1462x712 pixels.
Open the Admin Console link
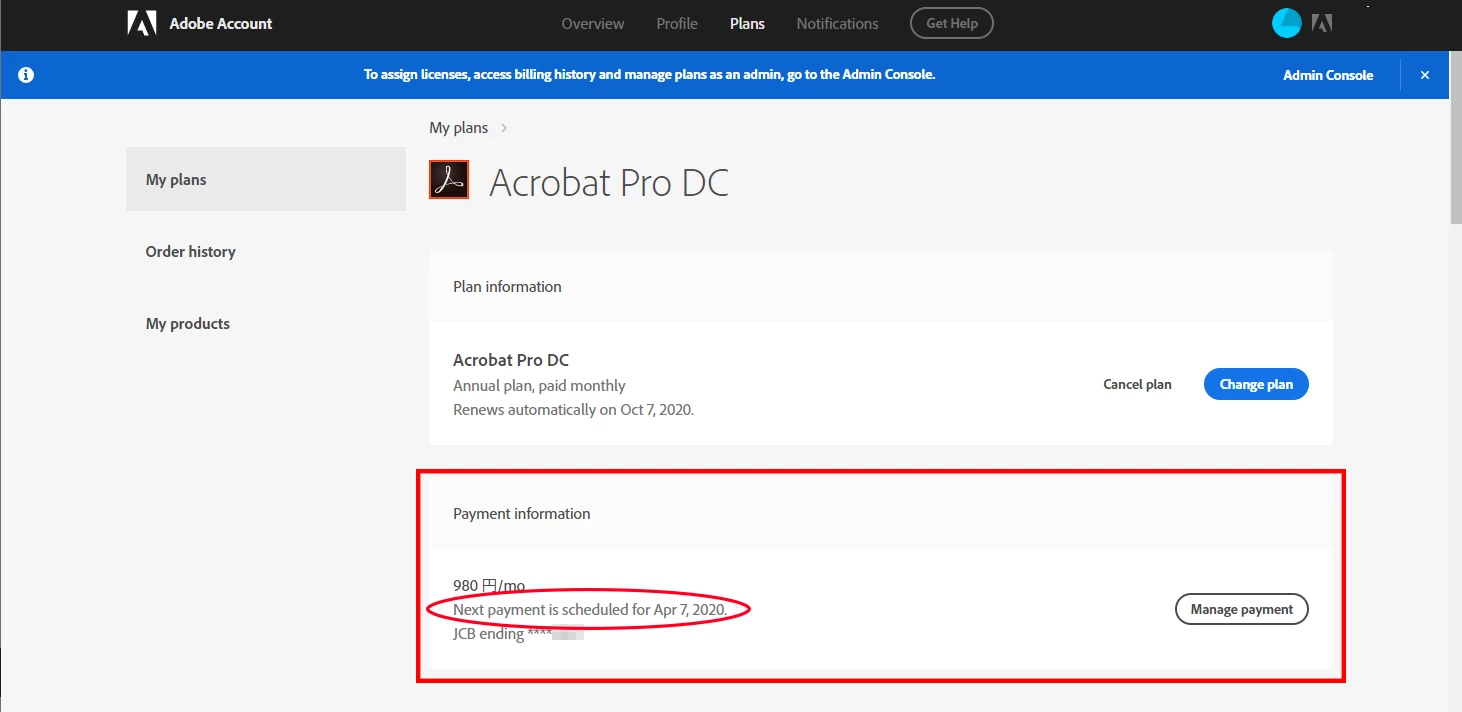pos(1328,75)
